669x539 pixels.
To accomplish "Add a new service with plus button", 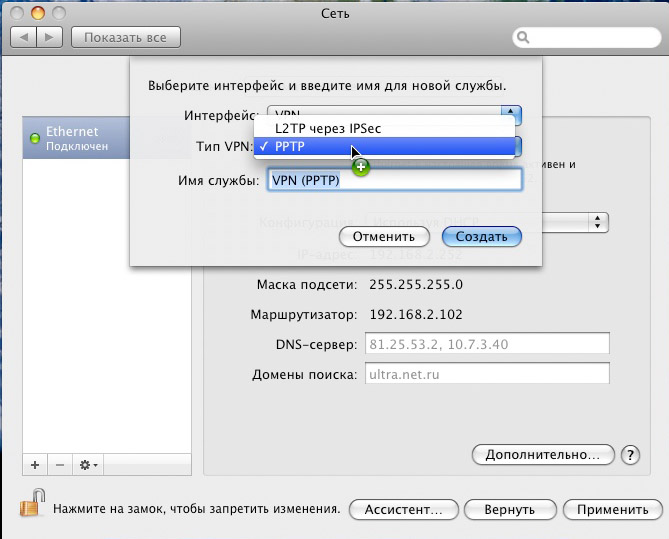I will 35,465.
